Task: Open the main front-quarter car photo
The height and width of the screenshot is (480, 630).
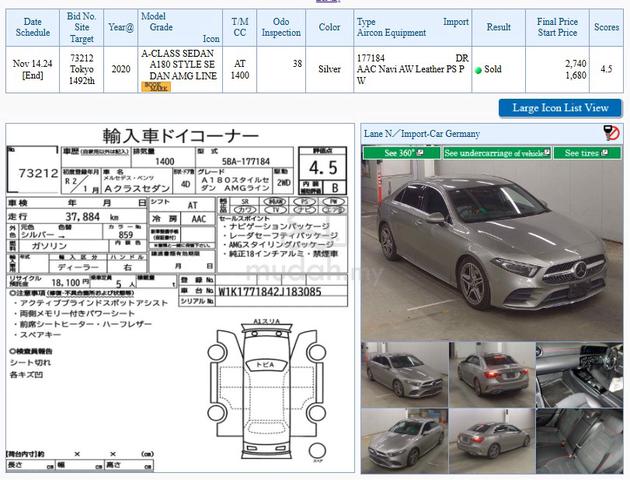Action: pos(492,250)
